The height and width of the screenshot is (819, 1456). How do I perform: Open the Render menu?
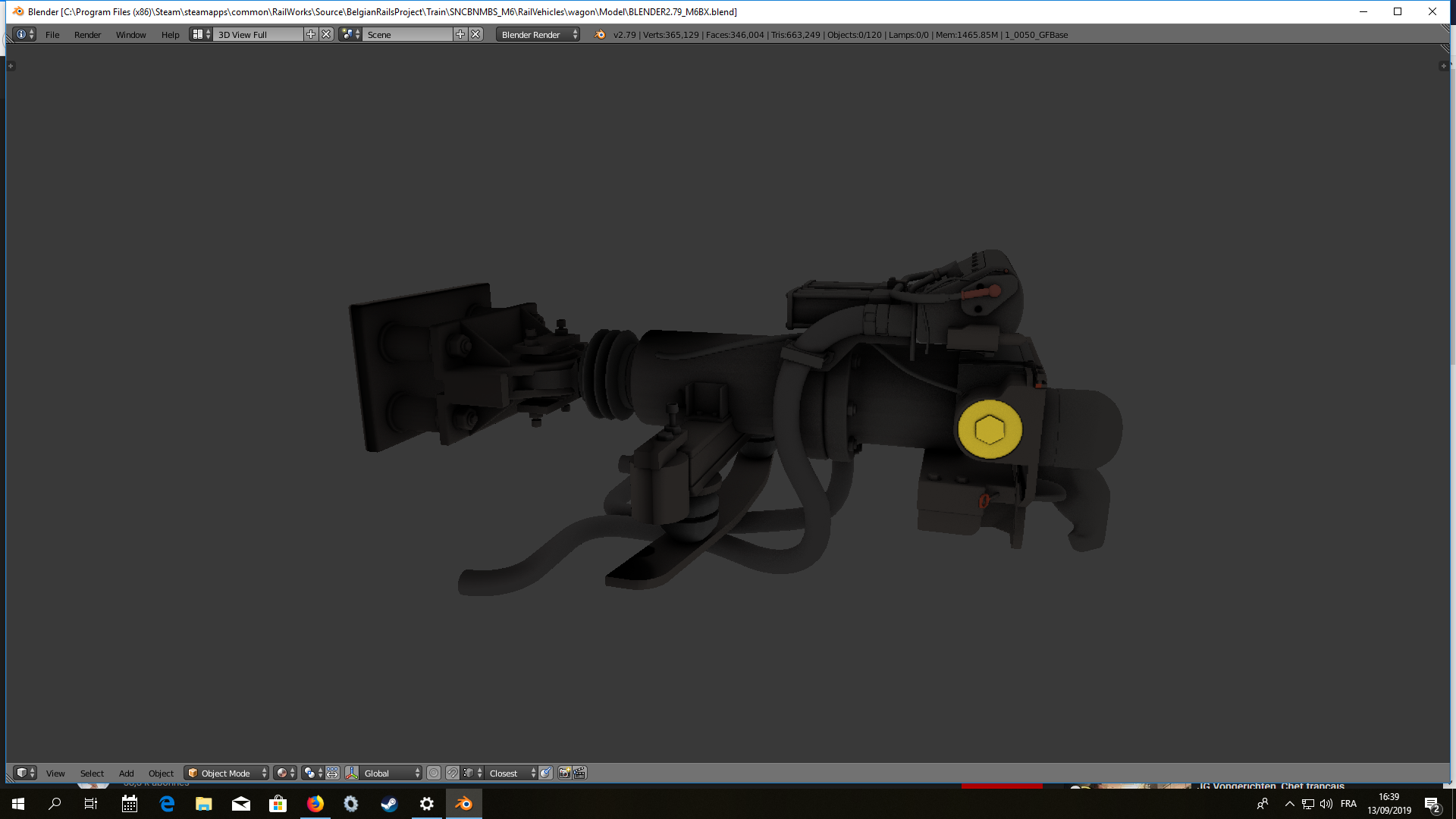[x=87, y=34]
